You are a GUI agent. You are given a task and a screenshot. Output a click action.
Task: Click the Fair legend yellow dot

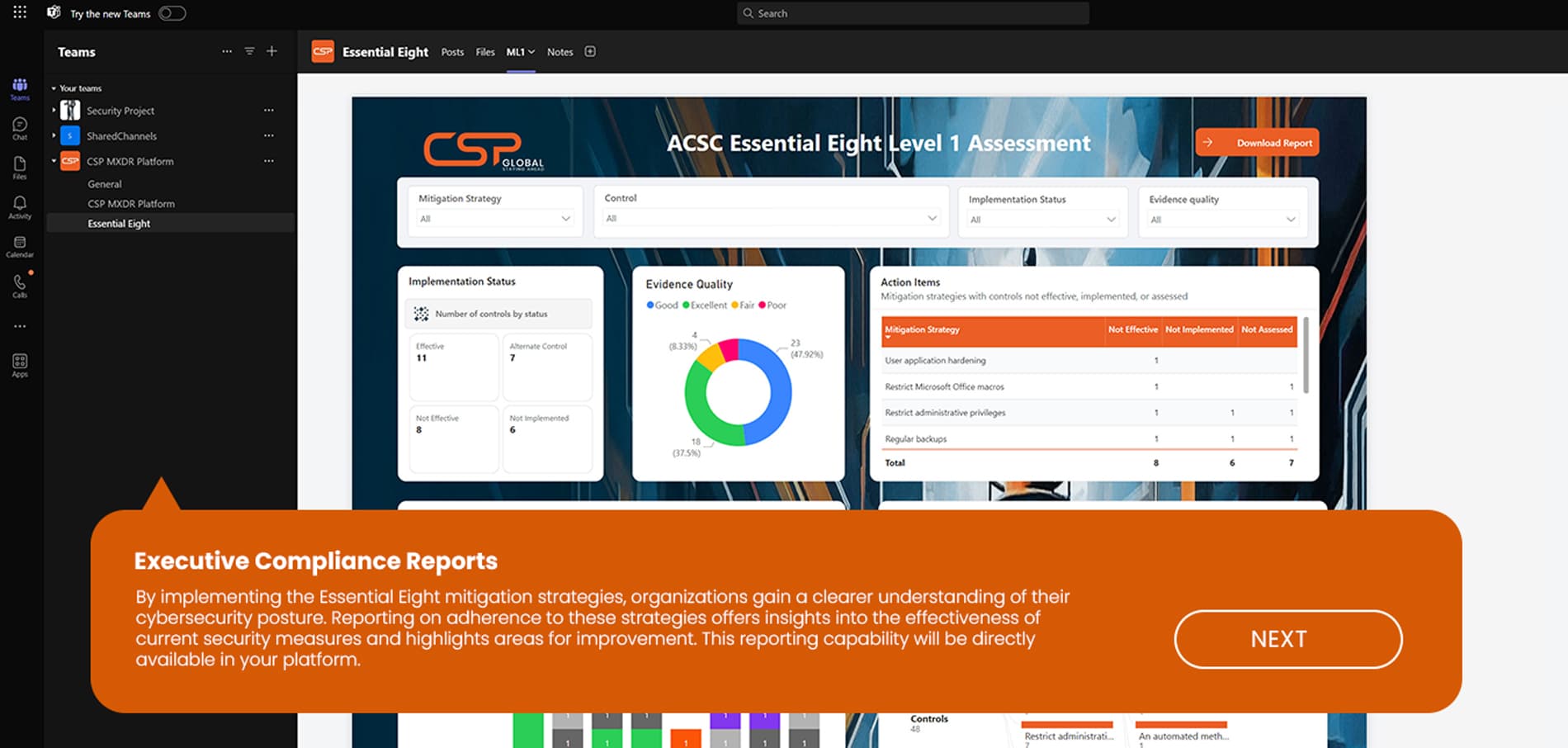[734, 305]
